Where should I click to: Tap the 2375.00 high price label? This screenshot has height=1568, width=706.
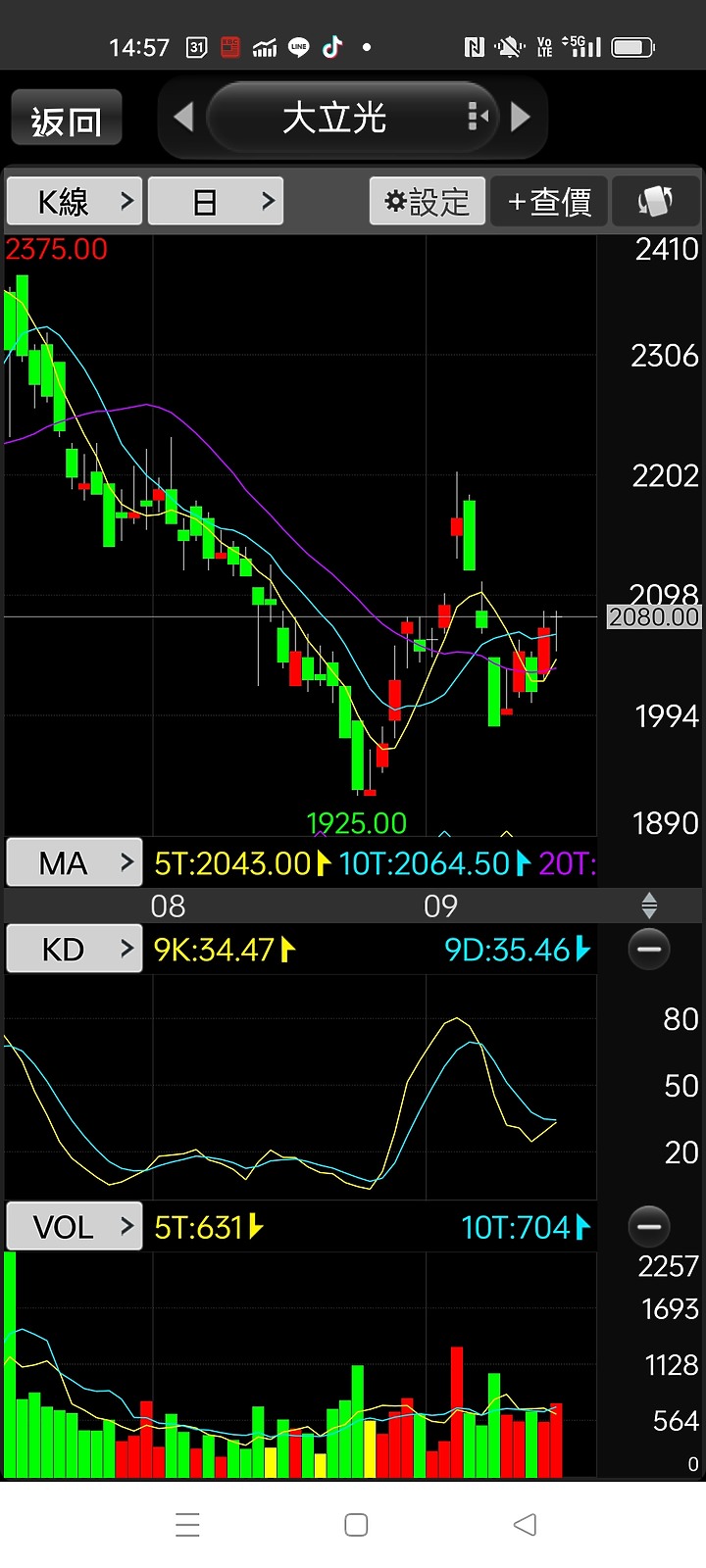coord(57,249)
